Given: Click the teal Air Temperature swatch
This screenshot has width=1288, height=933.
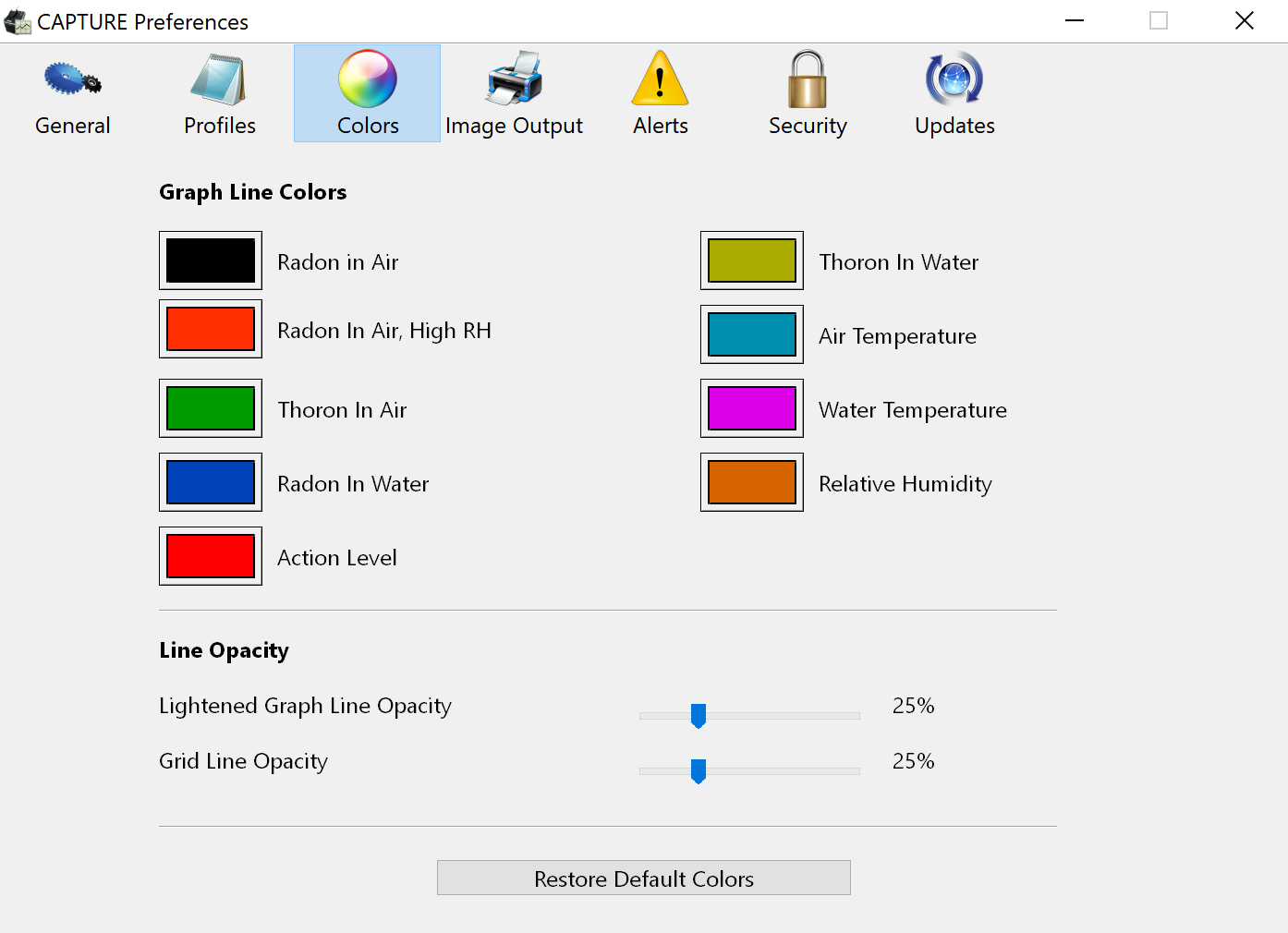Looking at the screenshot, I should 752,334.
